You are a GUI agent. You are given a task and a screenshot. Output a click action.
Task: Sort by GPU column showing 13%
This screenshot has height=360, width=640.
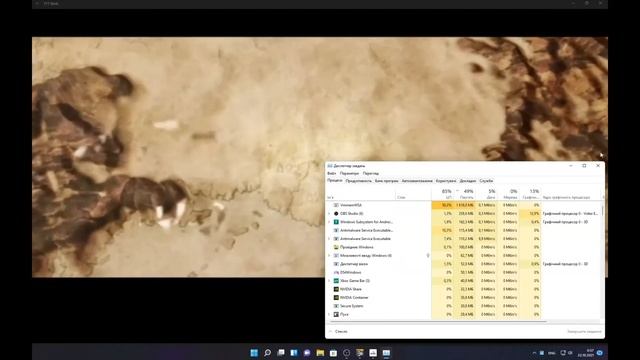530,194
